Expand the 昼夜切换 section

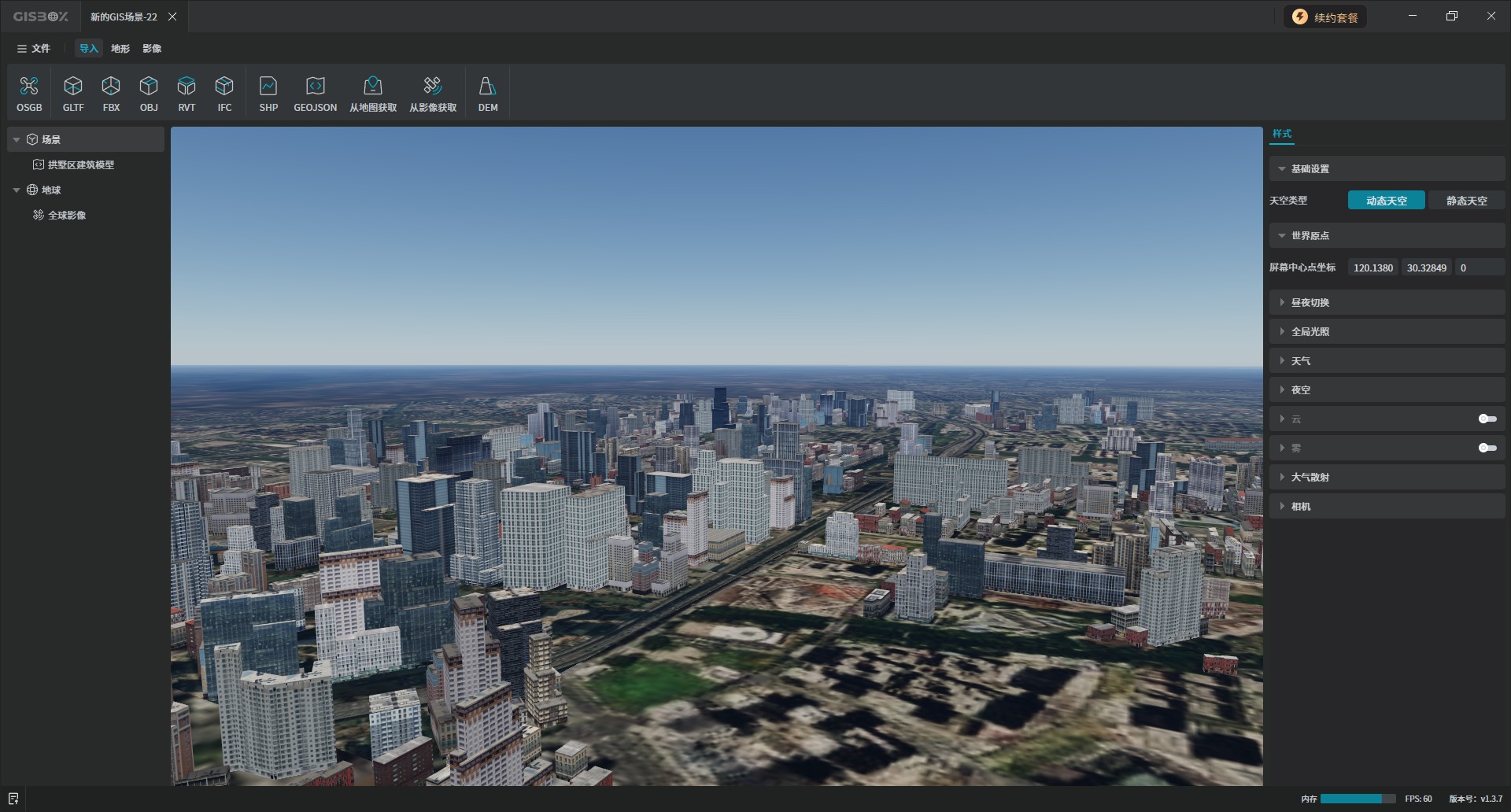(x=1310, y=303)
